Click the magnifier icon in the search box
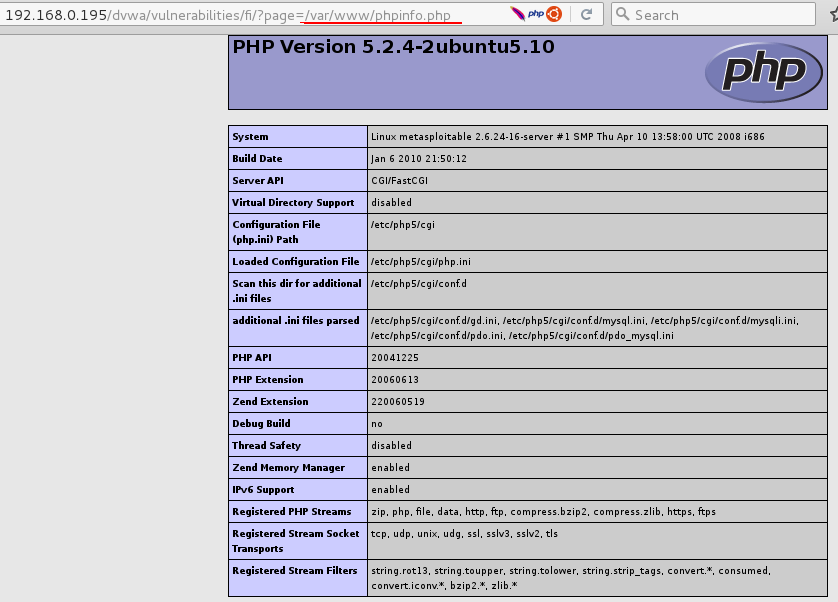Screen dimensions: 838x602 [x=622, y=14]
